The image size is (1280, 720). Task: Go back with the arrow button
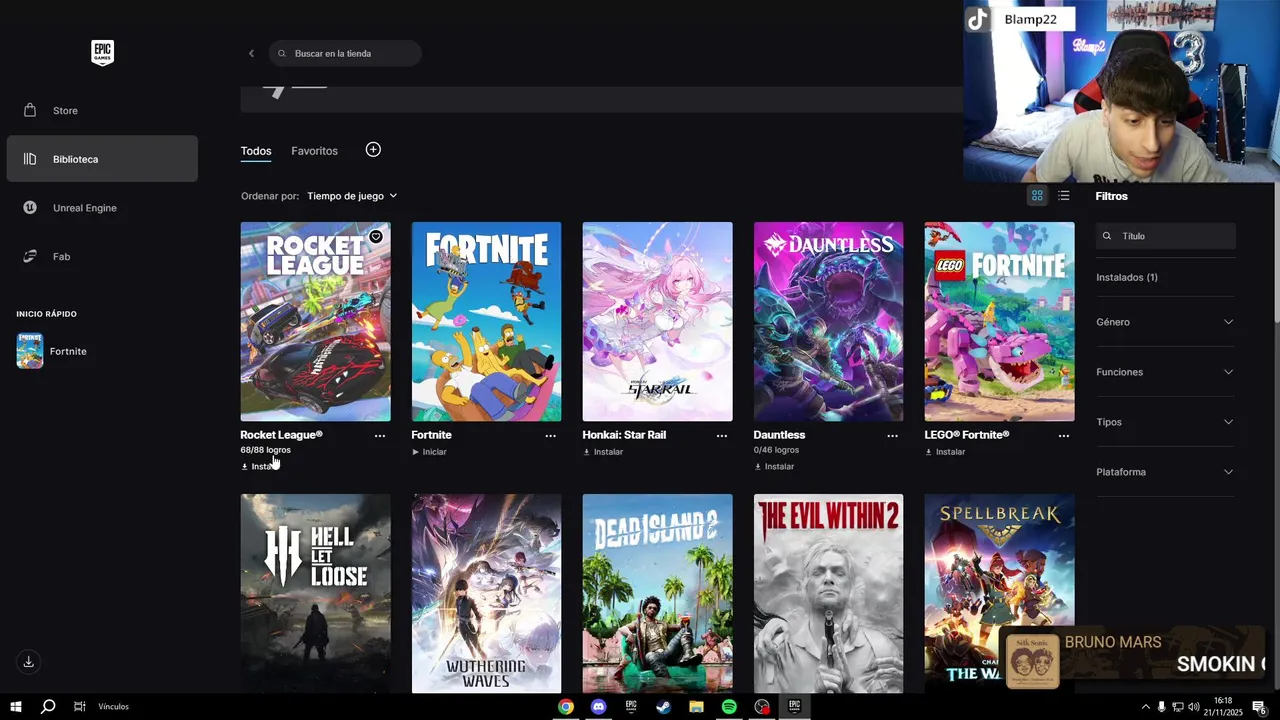pos(251,53)
